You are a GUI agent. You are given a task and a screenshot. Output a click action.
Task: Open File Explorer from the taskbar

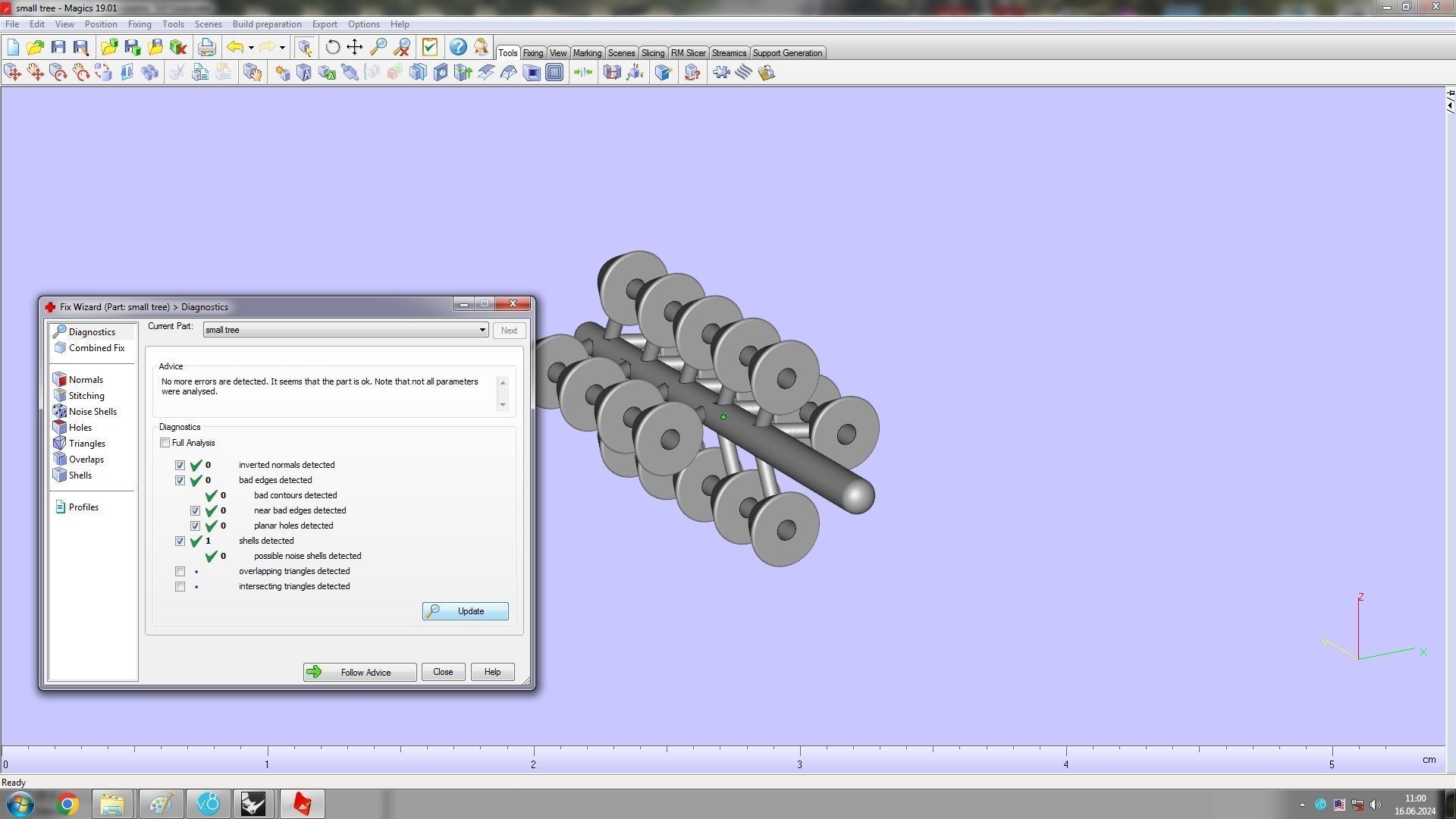click(112, 804)
